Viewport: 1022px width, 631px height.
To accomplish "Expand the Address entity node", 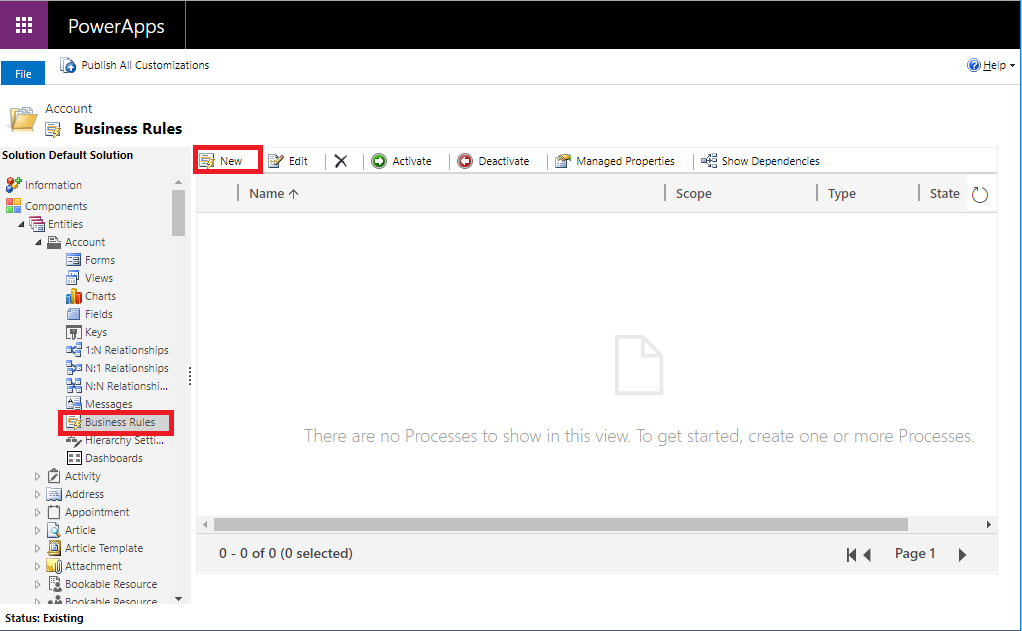I will coord(37,495).
